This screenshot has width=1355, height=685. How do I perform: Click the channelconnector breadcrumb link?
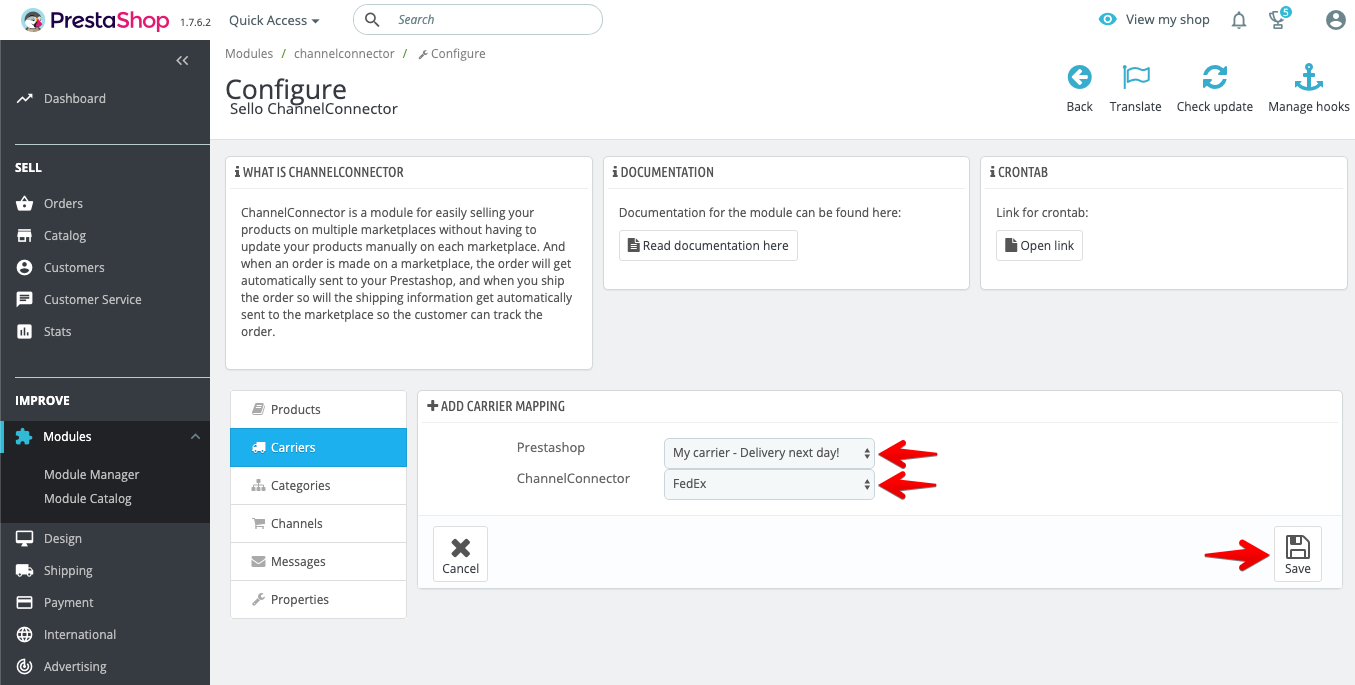click(x=344, y=54)
